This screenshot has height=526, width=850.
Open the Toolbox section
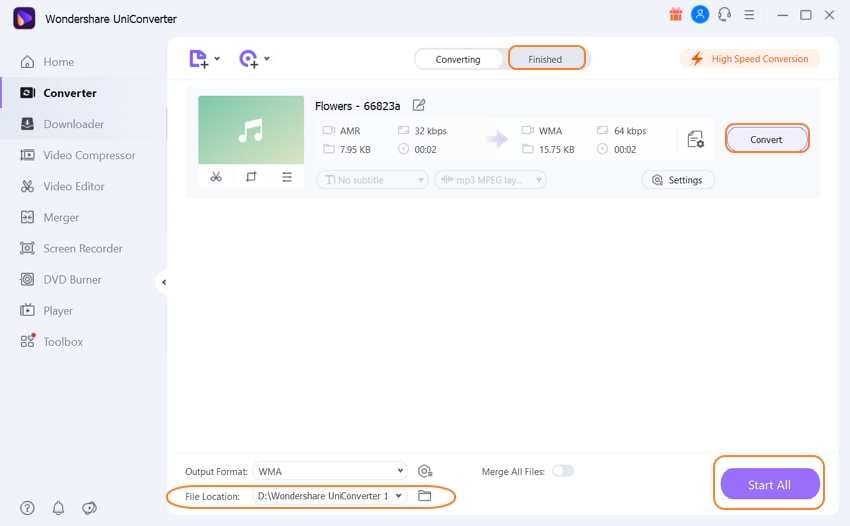click(51, 342)
